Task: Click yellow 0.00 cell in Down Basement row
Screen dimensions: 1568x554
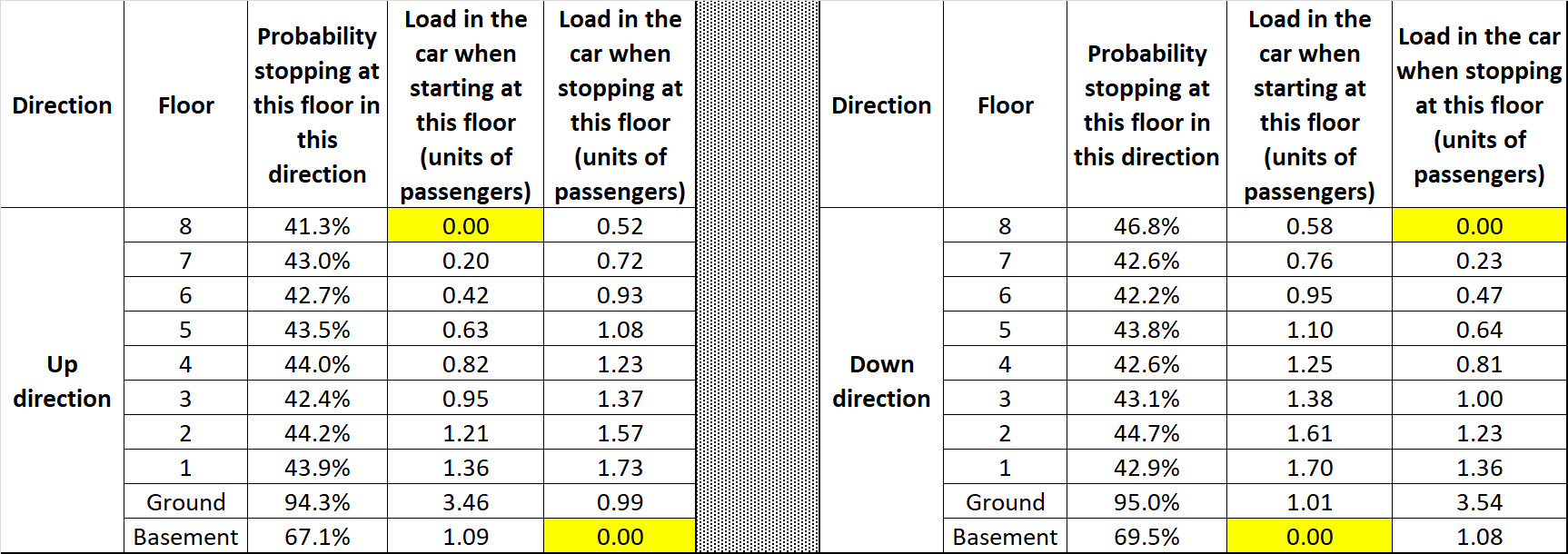Action: [1309, 537]
